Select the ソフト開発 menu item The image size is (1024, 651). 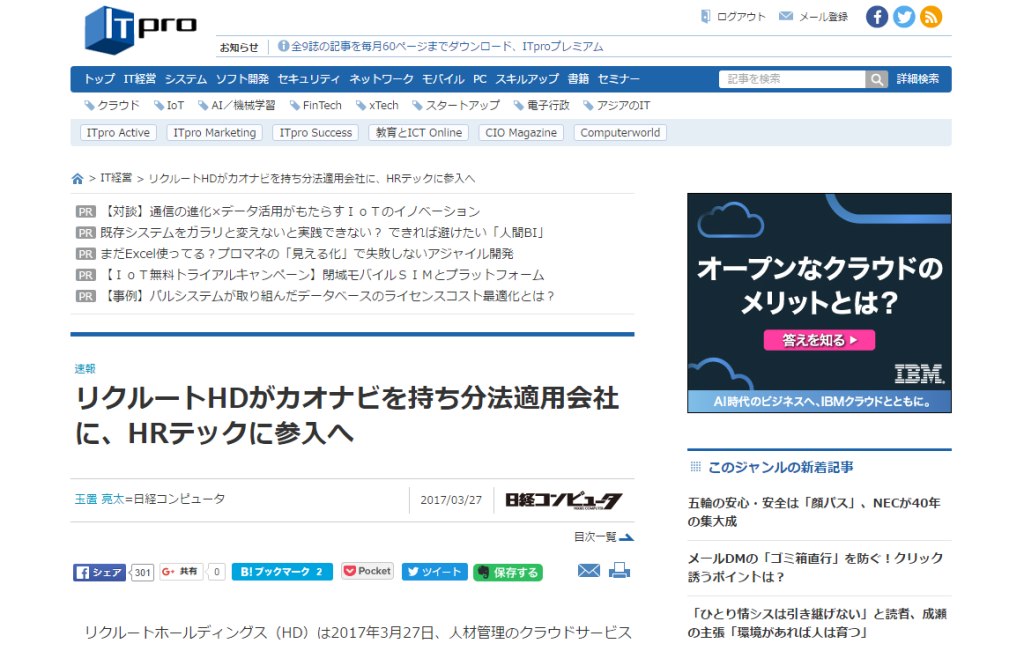coord(242,79)
